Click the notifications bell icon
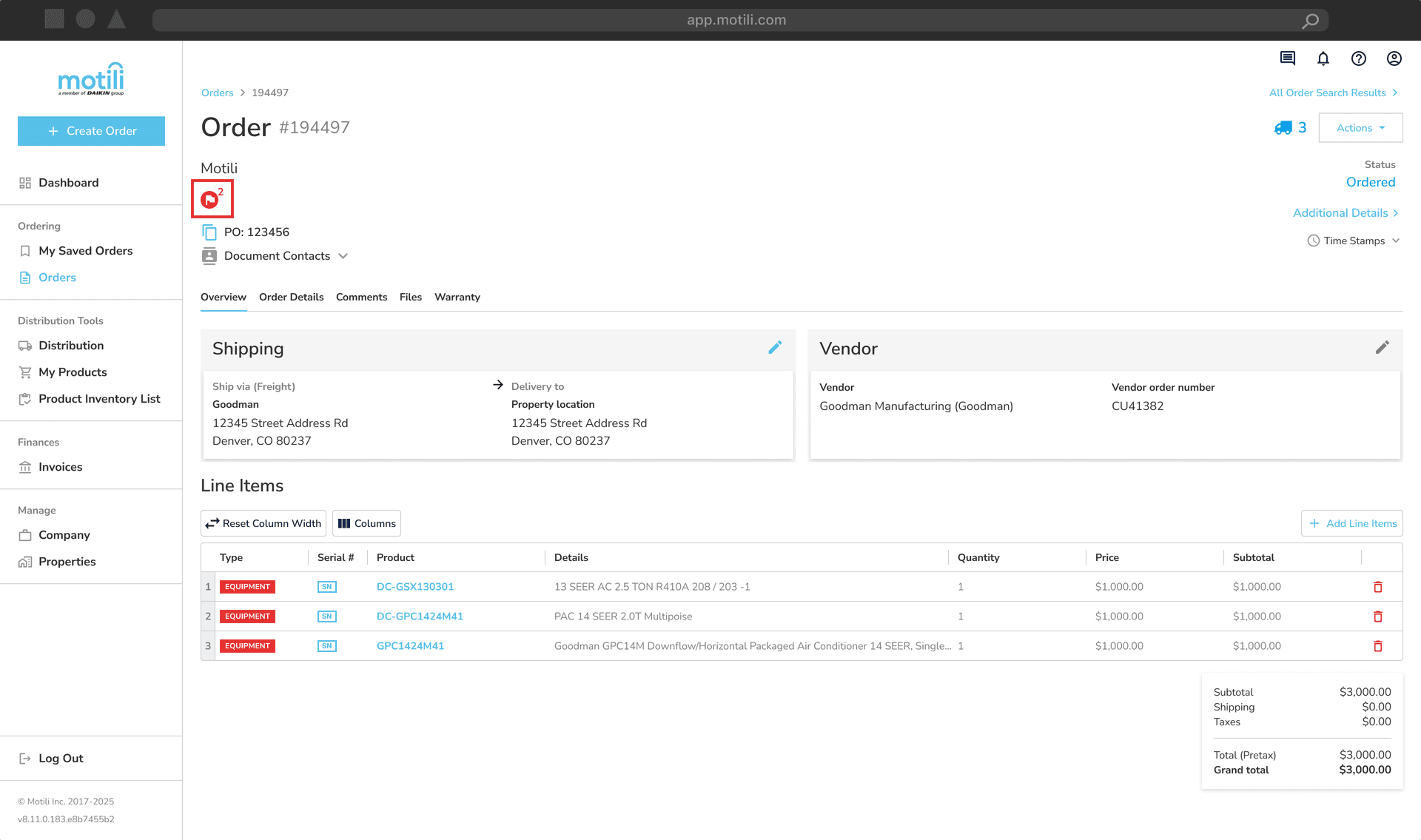The image size is (1421, 840). 1323,58
